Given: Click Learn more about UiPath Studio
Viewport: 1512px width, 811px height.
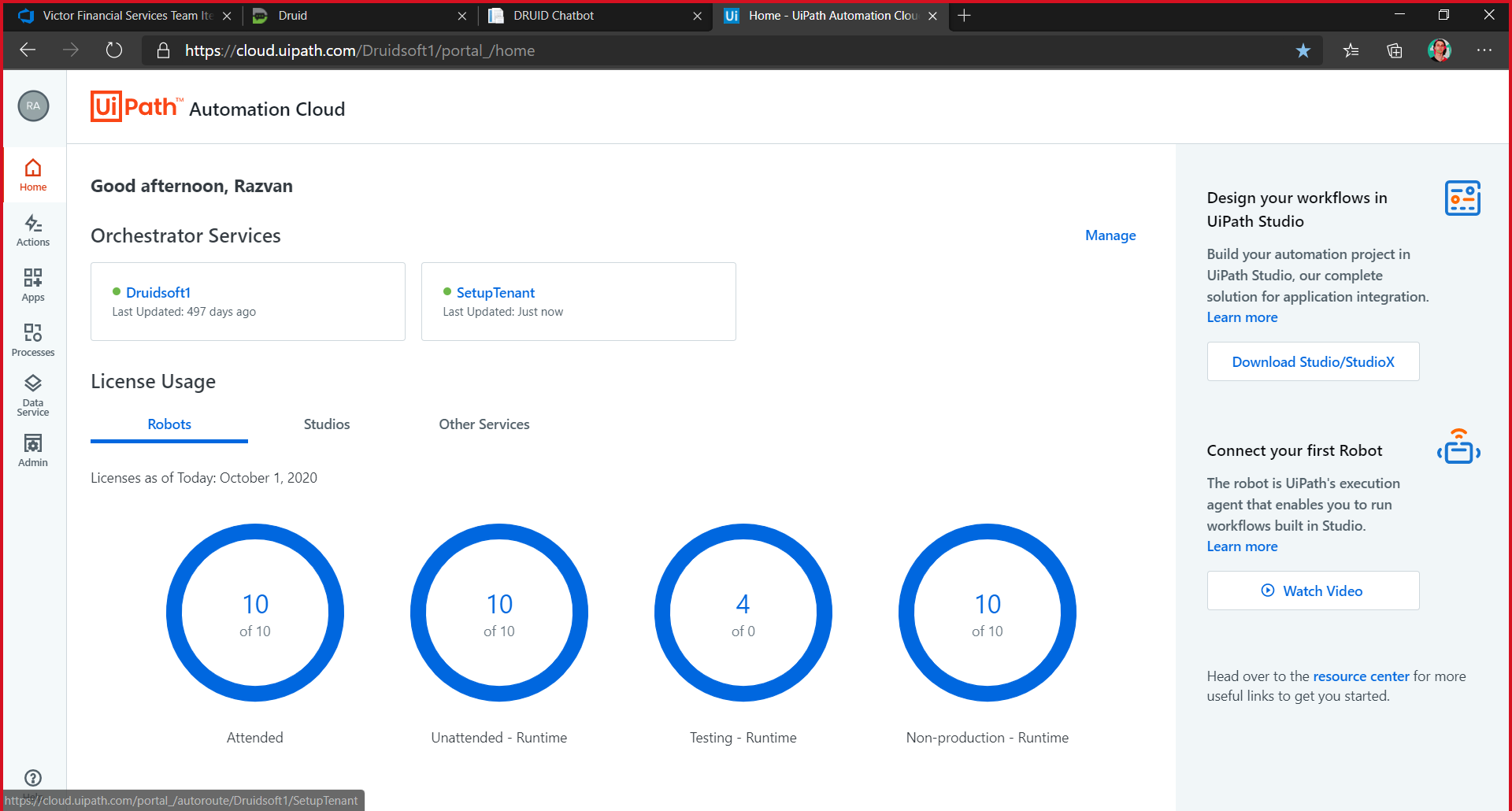Looking at the screenshot, I should coord(1242,317).
